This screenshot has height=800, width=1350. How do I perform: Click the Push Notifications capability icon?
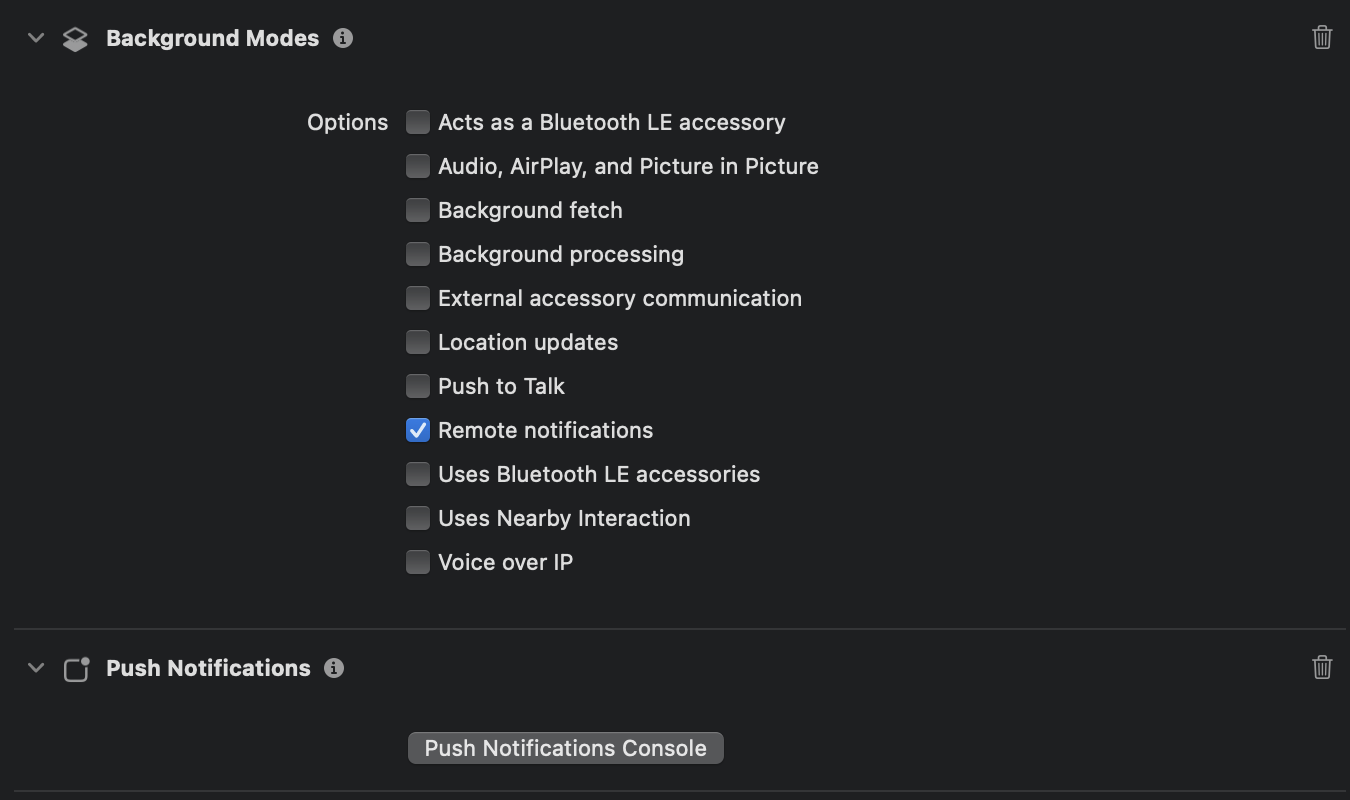pos(76,669)
